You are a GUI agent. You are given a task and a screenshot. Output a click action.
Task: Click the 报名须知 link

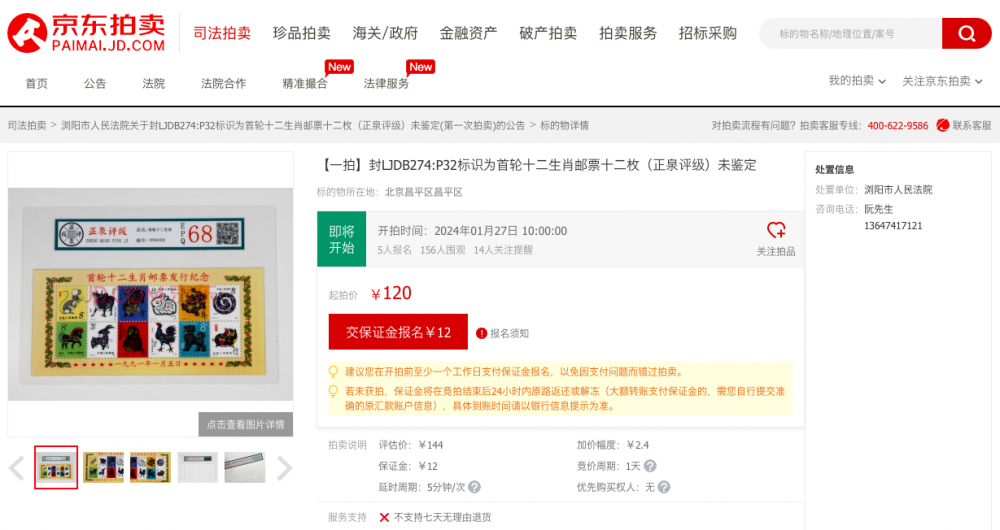coord(509,333)
